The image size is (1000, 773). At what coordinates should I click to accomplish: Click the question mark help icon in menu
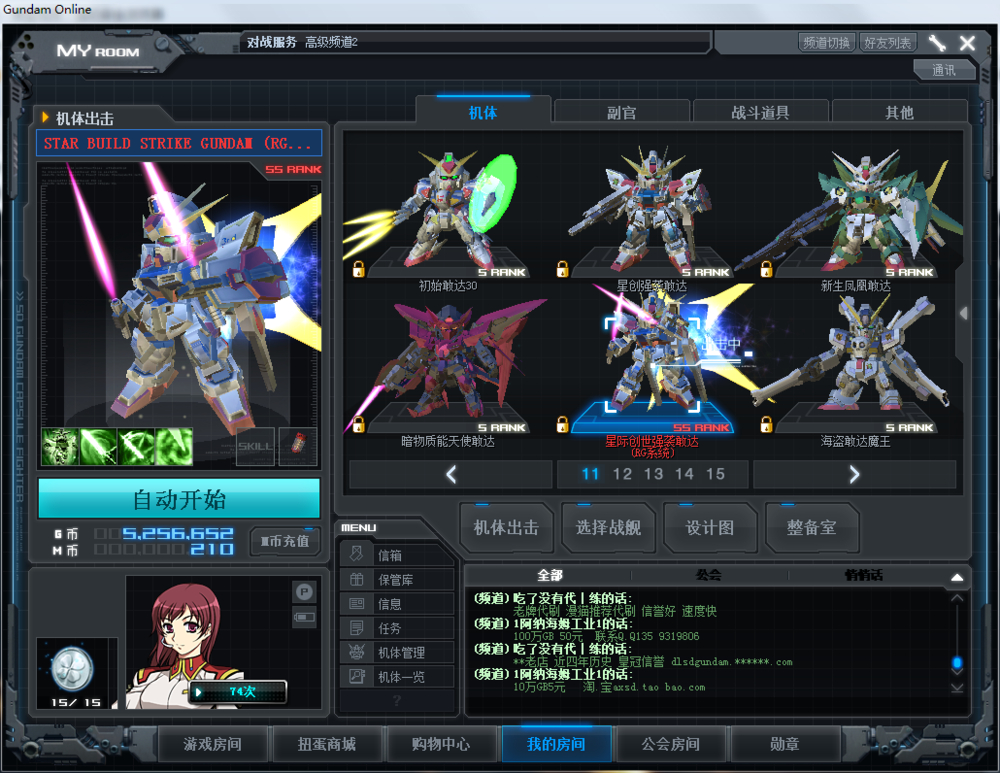pos(397,700)
